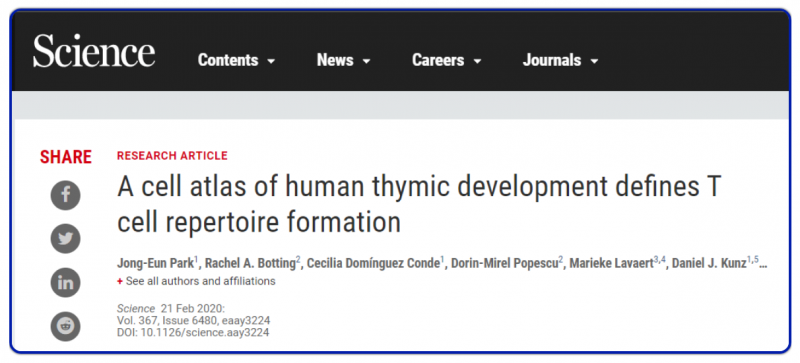Click author Cecilia Domínguez Conde

(x=372, y=264)
